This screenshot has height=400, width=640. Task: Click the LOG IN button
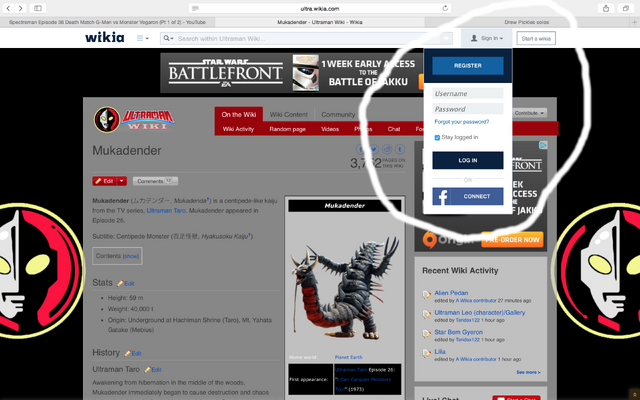click(x=468, y=160)
